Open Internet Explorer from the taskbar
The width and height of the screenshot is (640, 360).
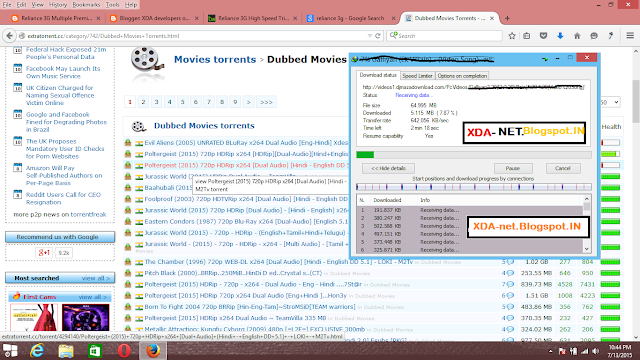pos(37,351)
